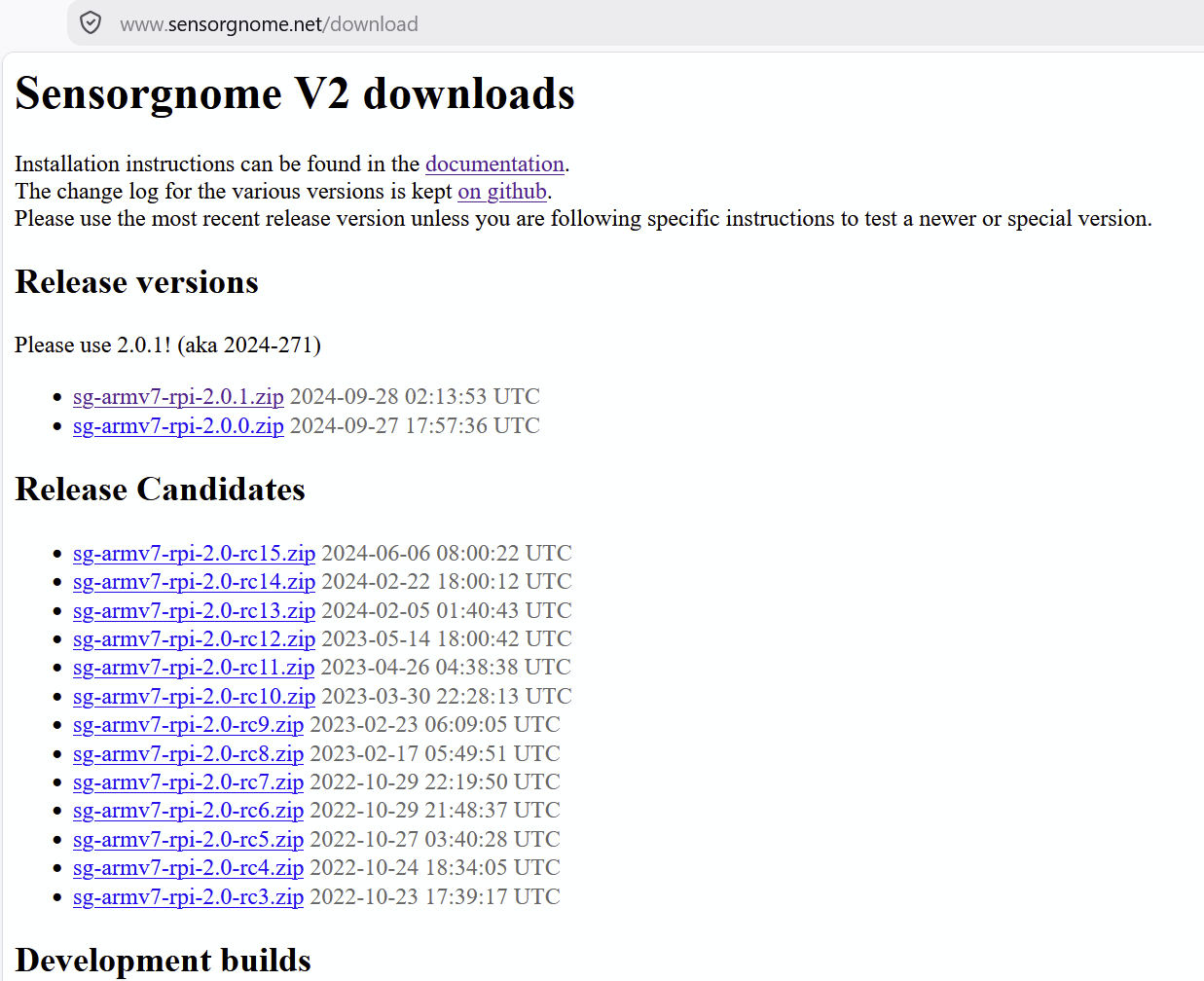Click the timestamp 2024-09-27 17:57:36 UTC
The width and height of the screenshot is (1204, 981).
[415, 425]
